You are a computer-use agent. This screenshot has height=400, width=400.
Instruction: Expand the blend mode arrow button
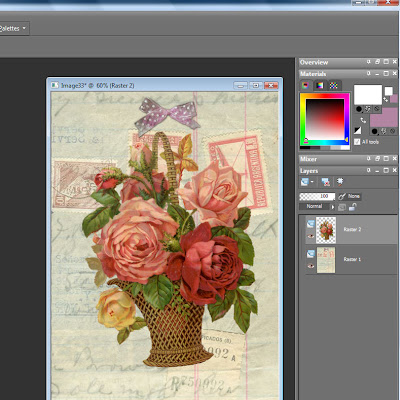[333, 207]
